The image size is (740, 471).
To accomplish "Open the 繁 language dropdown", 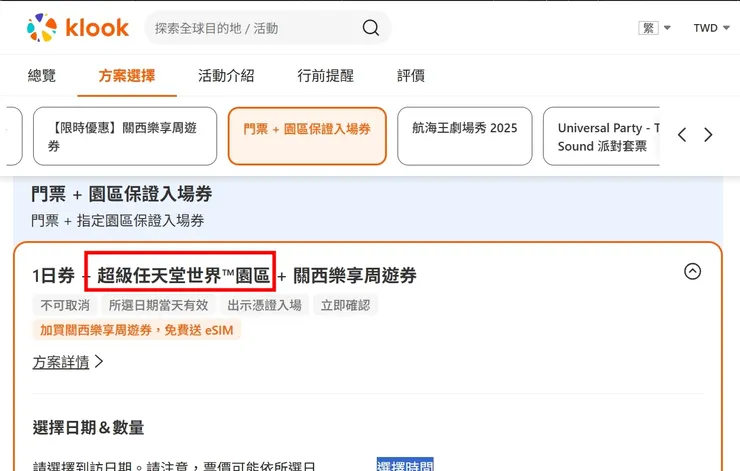I will click(x=655, y=28).
